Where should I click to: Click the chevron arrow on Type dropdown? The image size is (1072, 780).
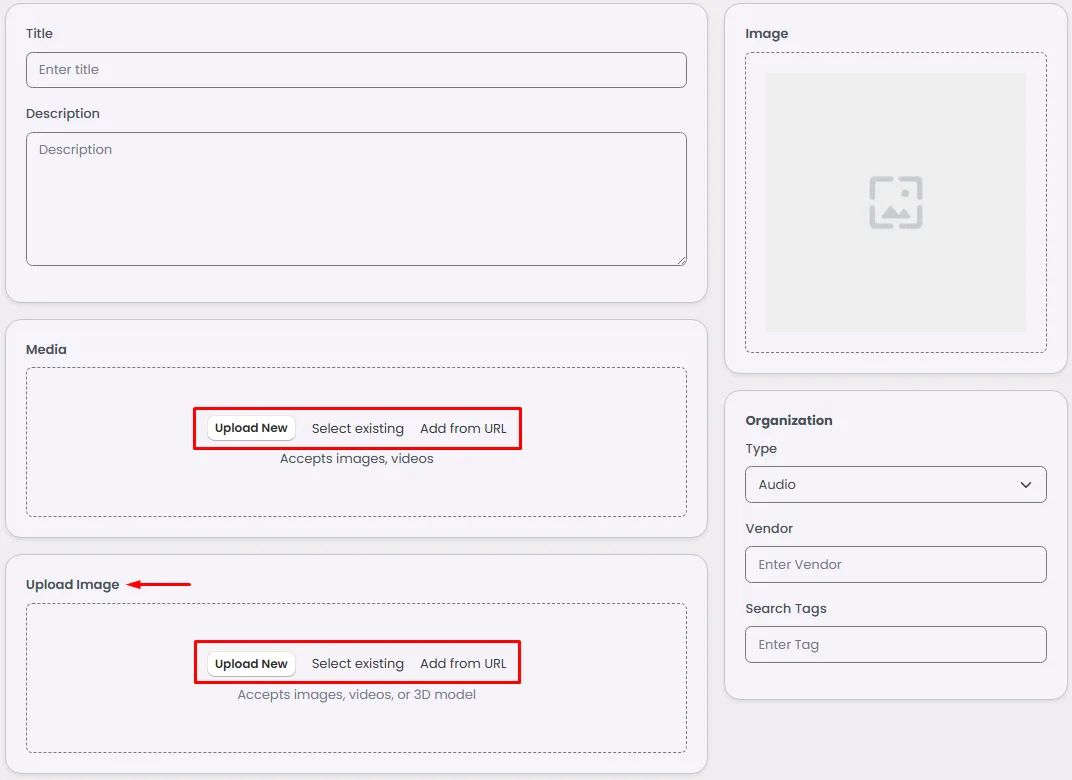(1026, 485)
